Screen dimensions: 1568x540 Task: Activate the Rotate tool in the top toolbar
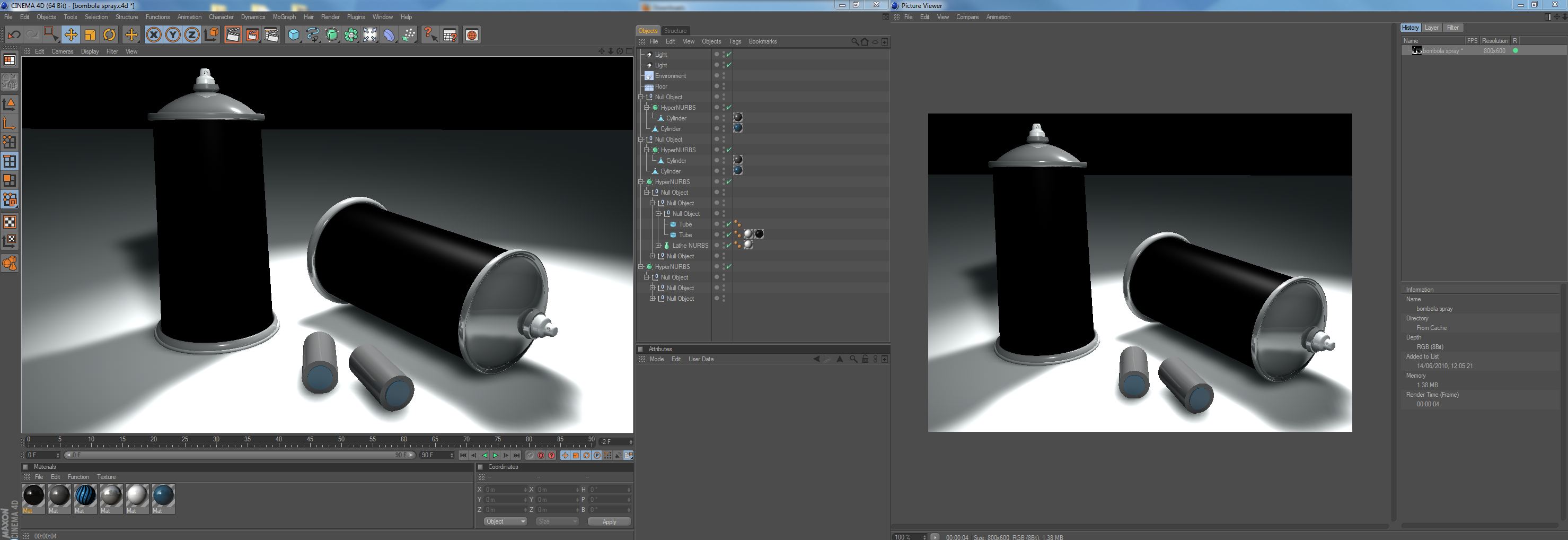(x=110, y=34)
